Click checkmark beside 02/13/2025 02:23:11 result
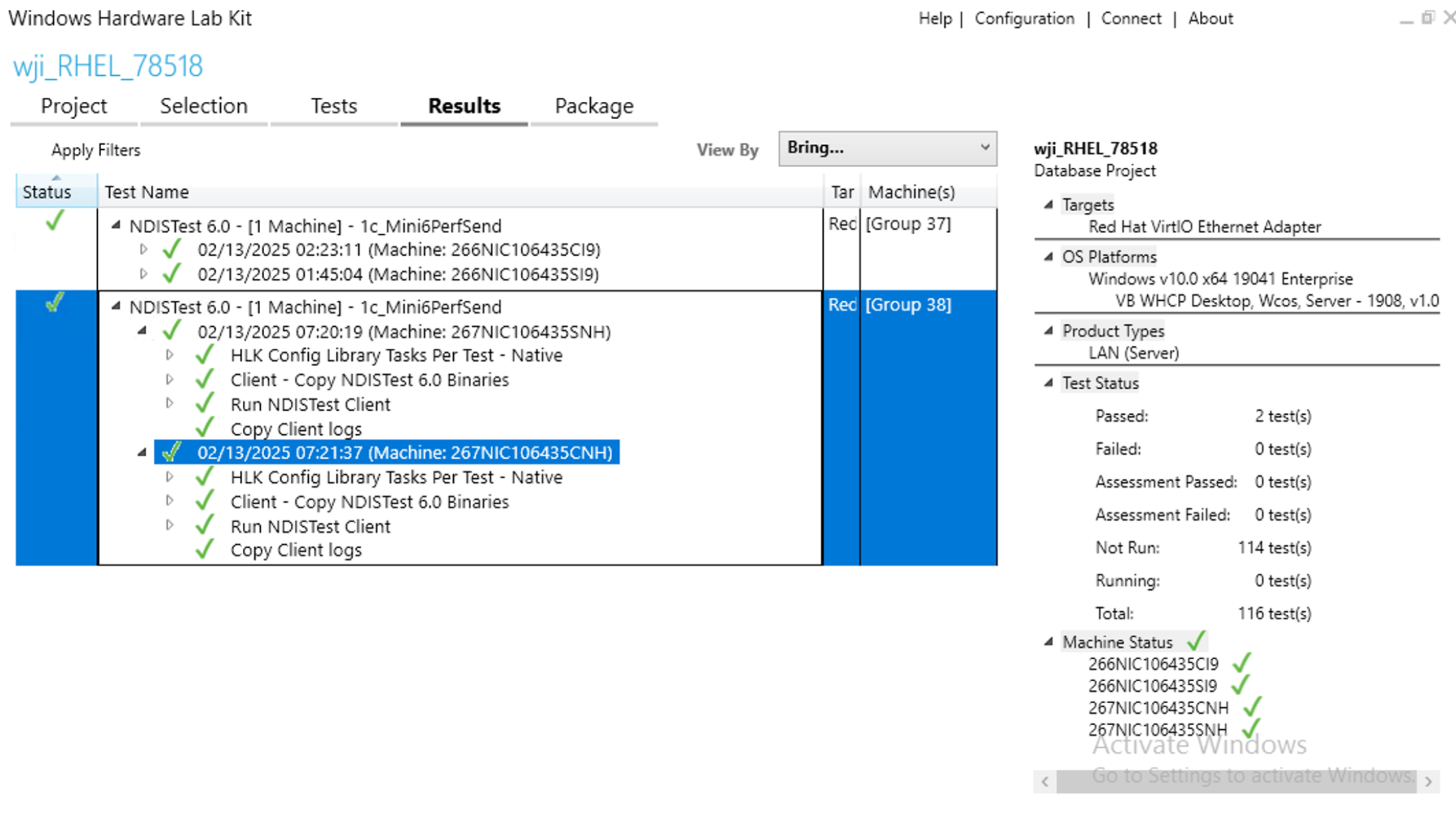This screenshot has height=815, width=1456. tap(172, 250)
